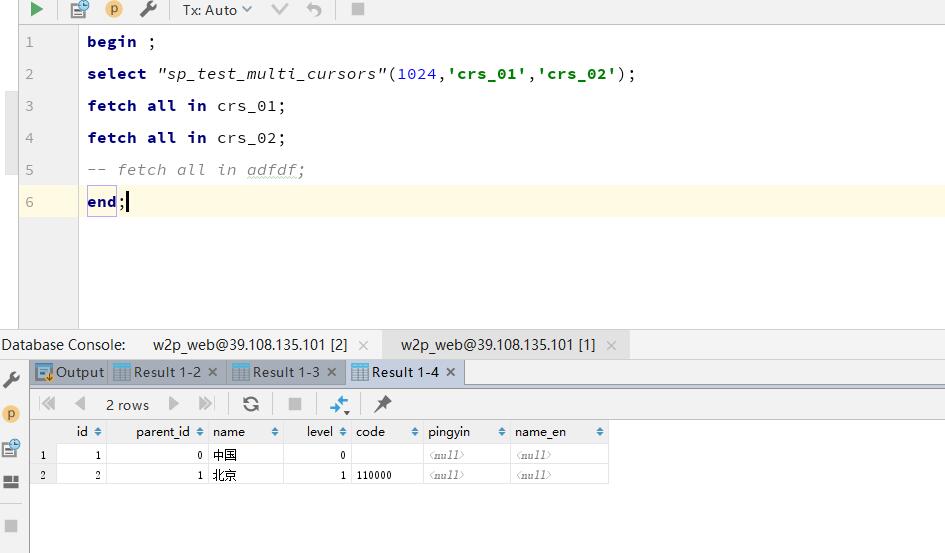Click the line fetch all in crs_01

coord(186,106)
